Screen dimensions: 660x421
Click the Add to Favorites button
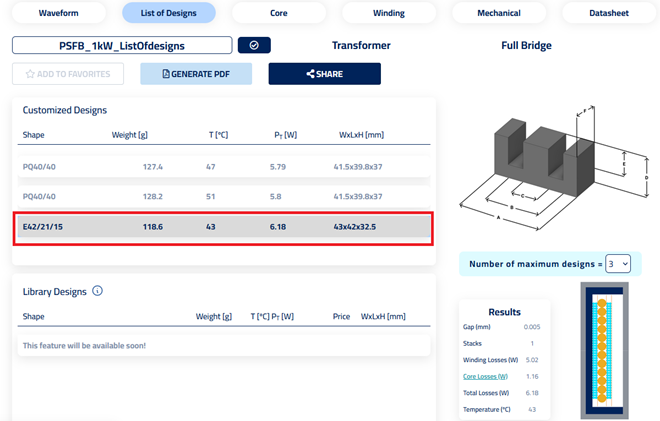click(x=68, y=74)
